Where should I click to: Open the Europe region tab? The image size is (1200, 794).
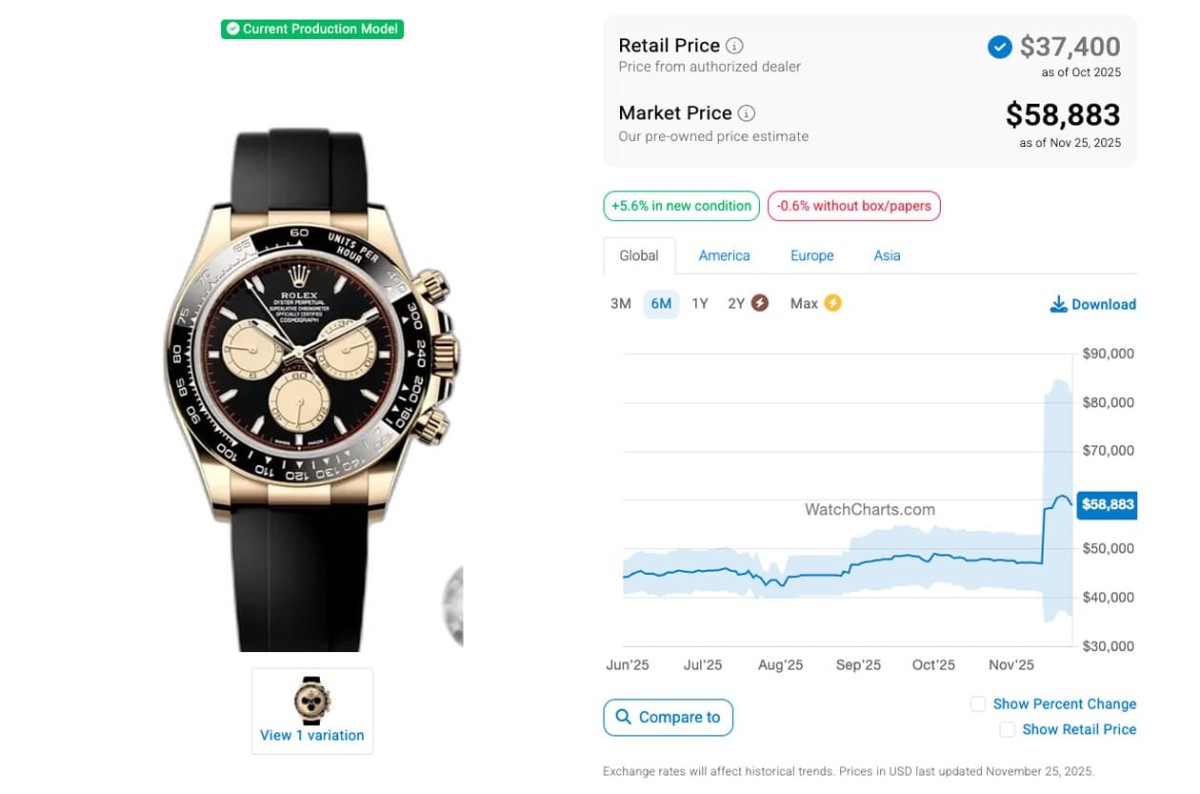(812, 256)
